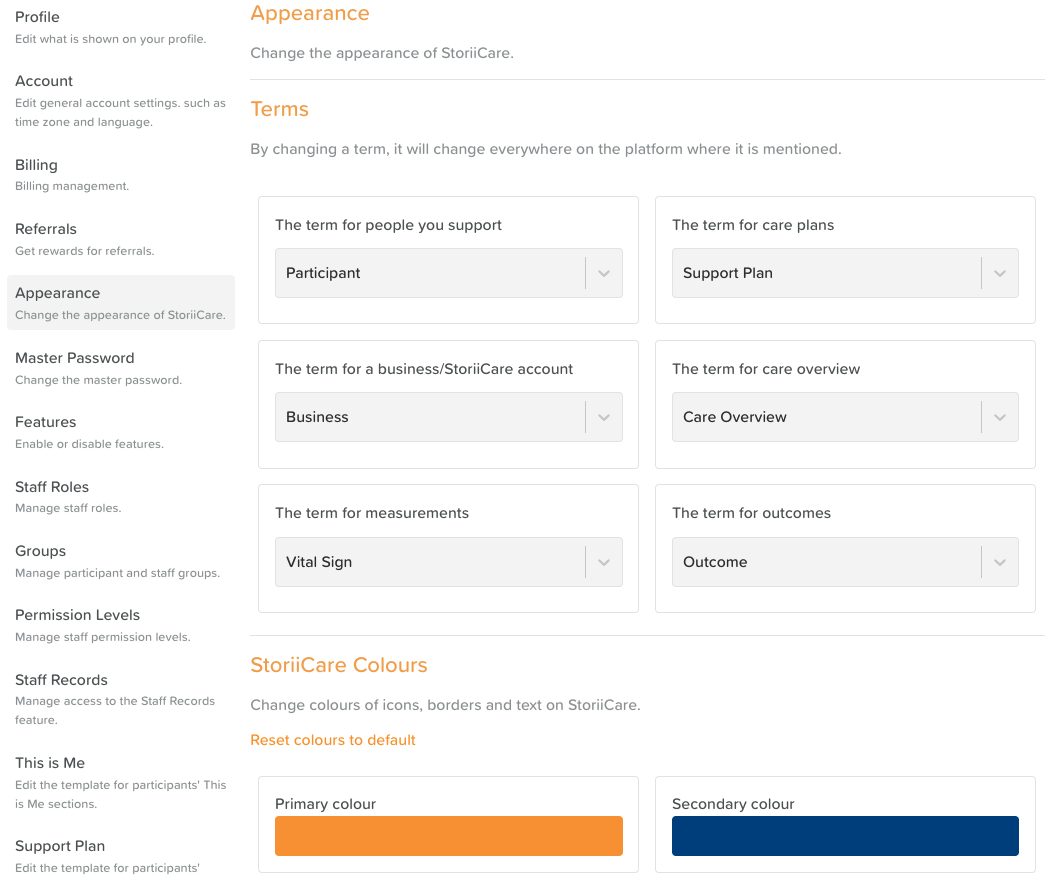Click 'The term for care plans' label
Screen dimensions: 1052x878
(x=753, y=225)
